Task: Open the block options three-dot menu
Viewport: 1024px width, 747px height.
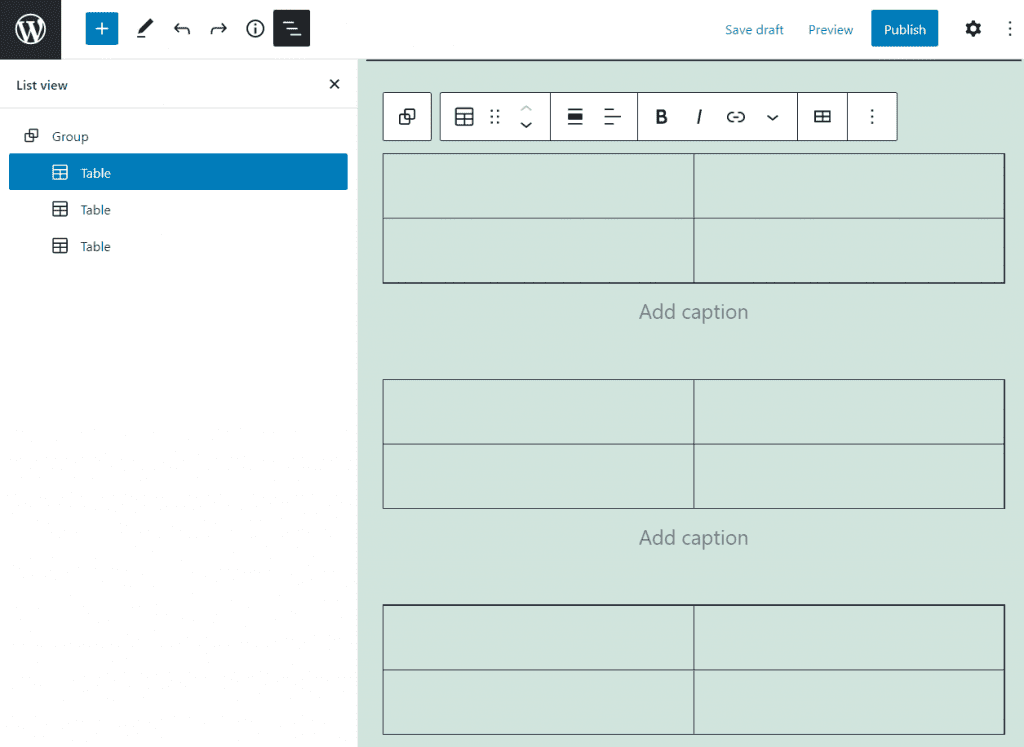Action: tap(872, 116)
